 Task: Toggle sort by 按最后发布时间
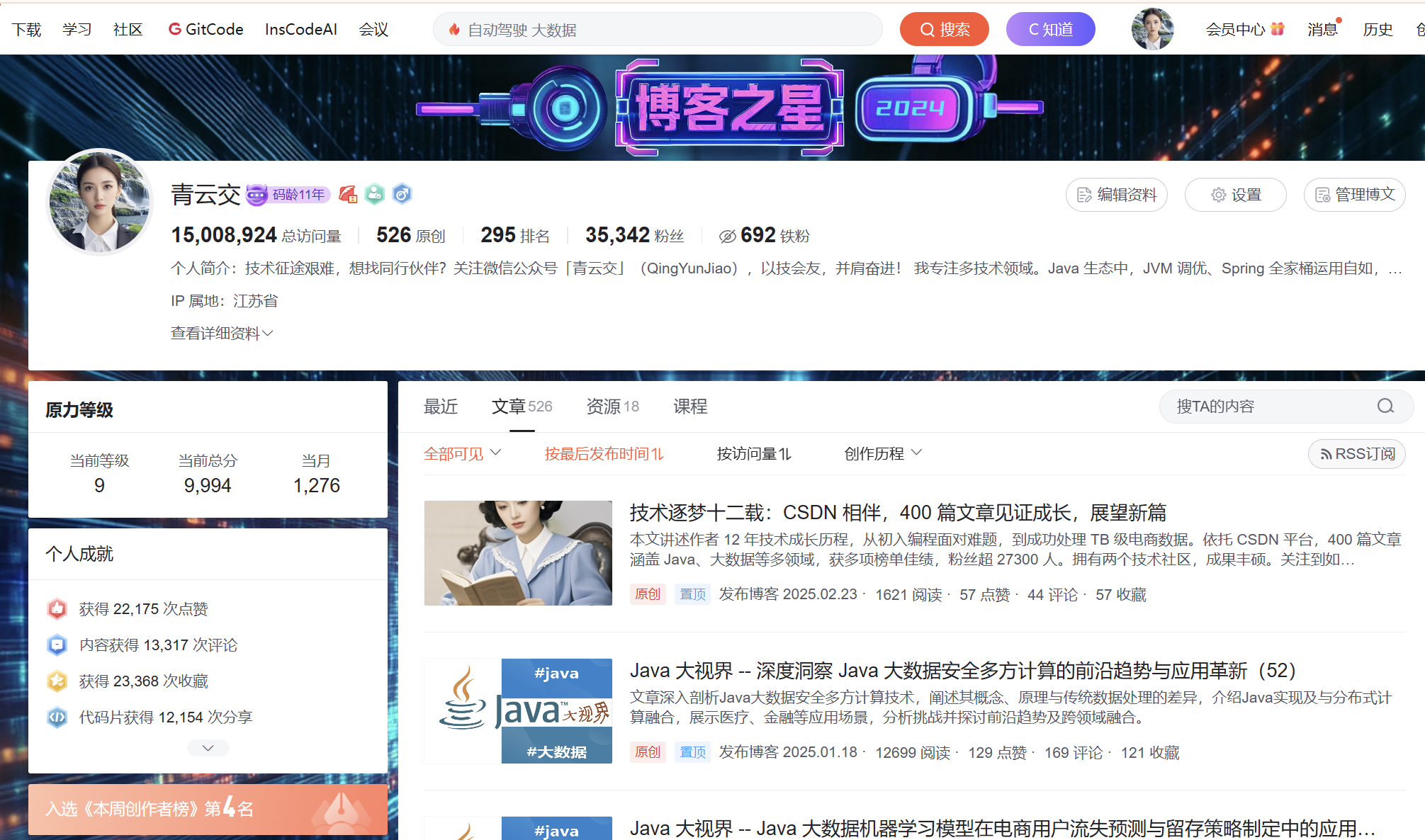(604, 453)
